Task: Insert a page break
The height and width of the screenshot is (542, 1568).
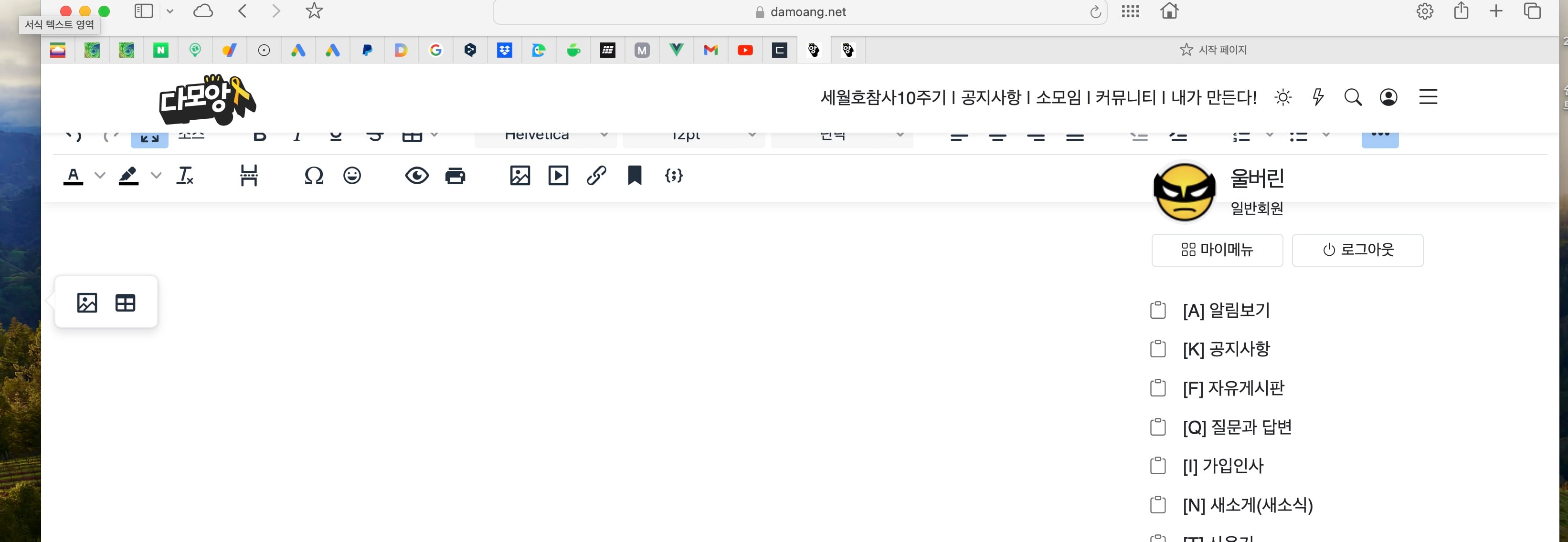Action: pyautogui.click(x=249, y=176)
